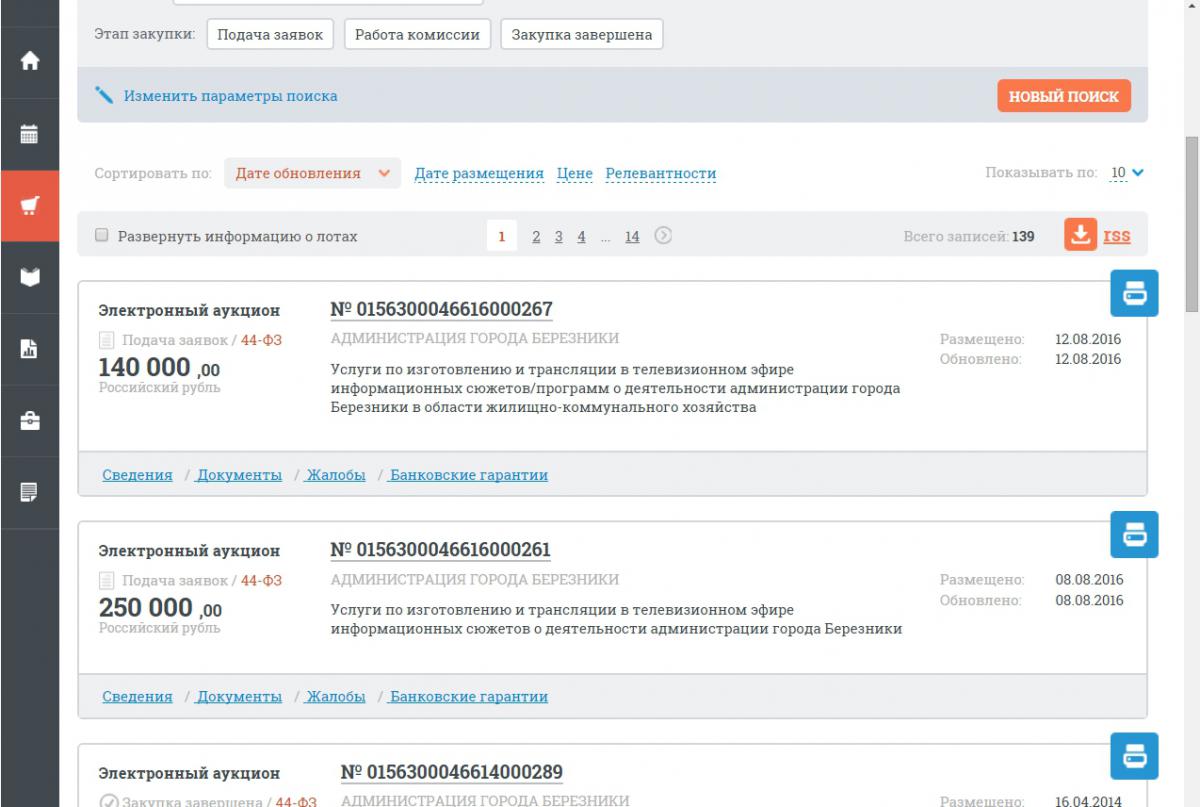
Task: Select the shopping cart icon in the sidebar
Action: click(x=30, y=206)
